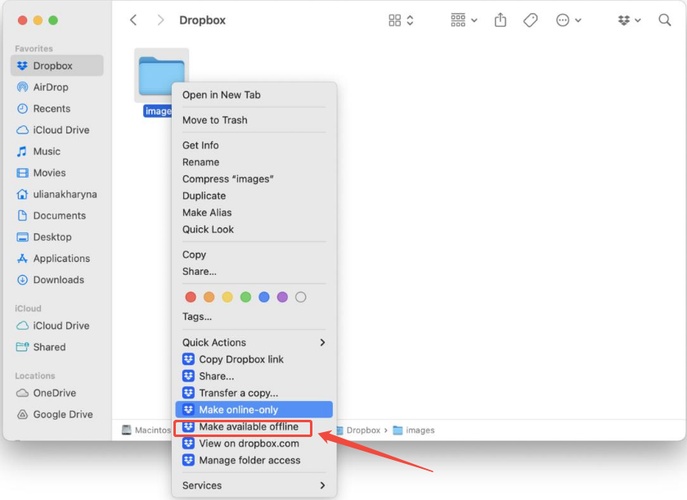Apply the purple tag color
This screenshot has height=500, width=687.
283,297
